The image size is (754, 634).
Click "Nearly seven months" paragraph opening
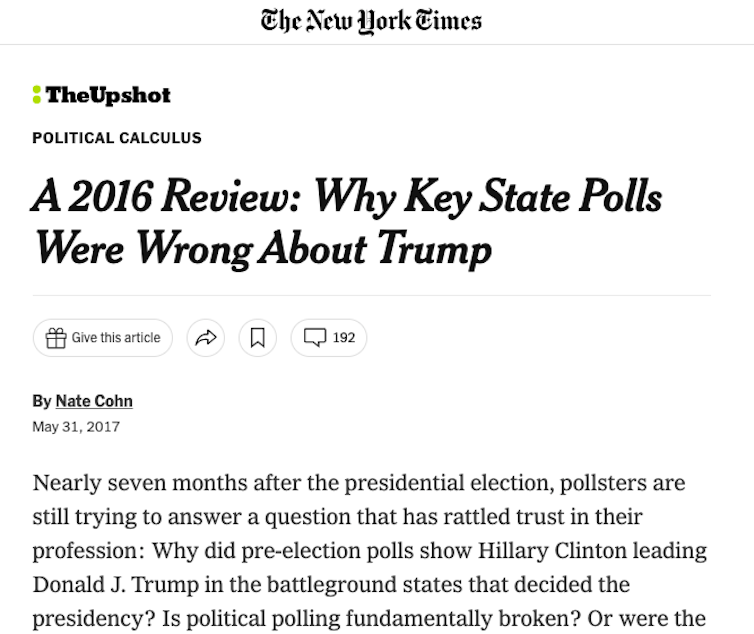click(x=128, y=483)
